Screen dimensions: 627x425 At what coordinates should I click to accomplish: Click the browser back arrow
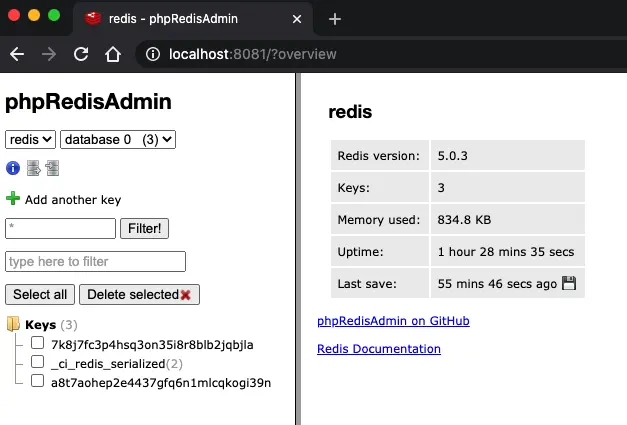17,54
